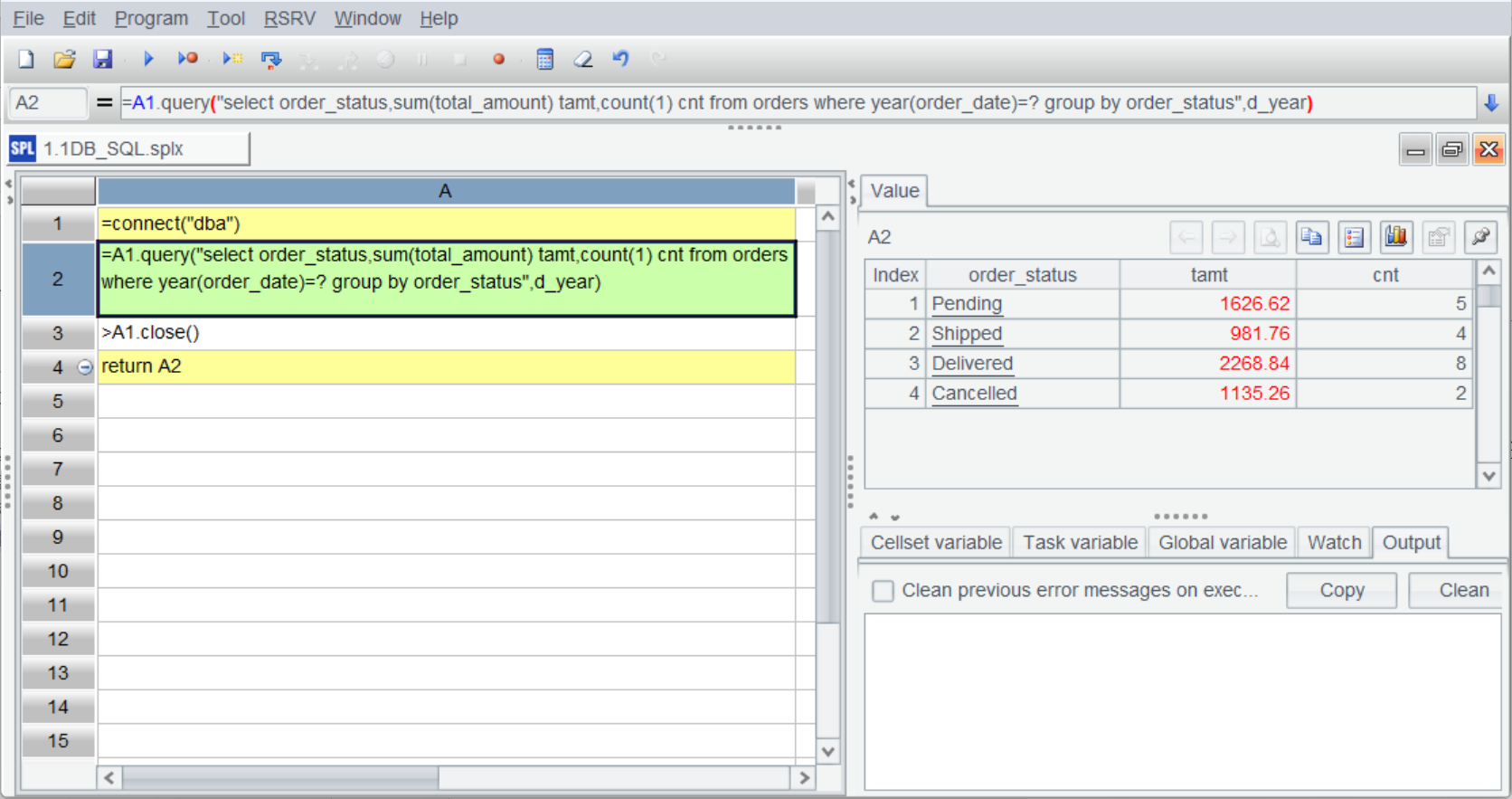Expand formula bar with blue down arrow
This screenshot has width=1512, height=799.
pyautogui.click(x=1491, y=103)
